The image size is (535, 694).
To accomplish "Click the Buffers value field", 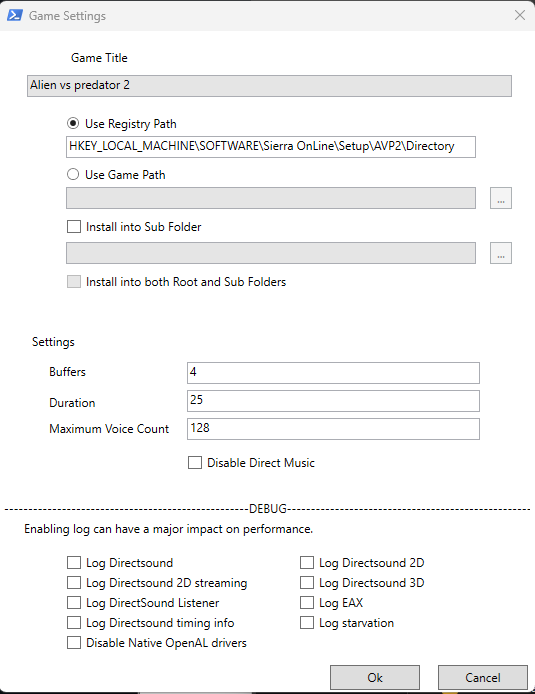I will coord(333,373).
